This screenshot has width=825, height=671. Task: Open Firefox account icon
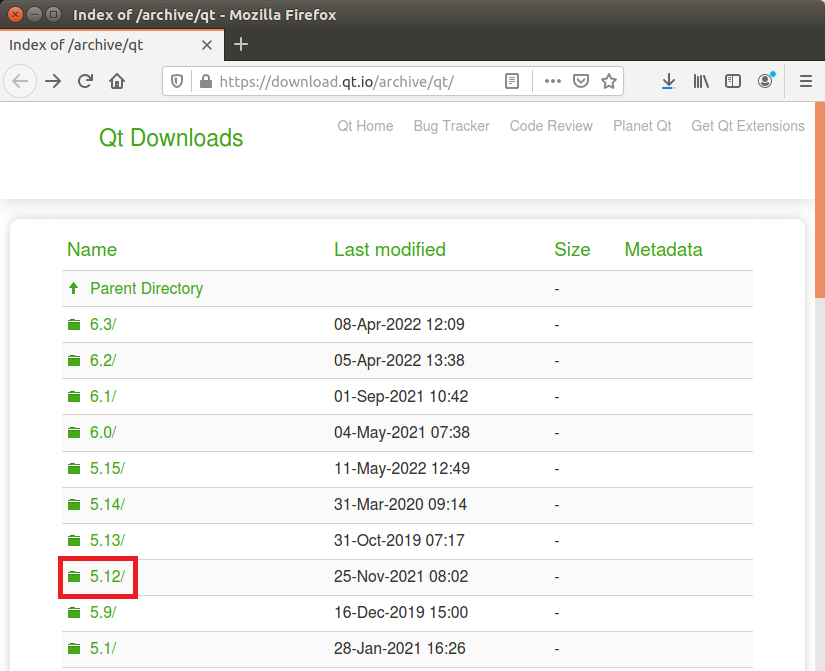pos(766,80)
